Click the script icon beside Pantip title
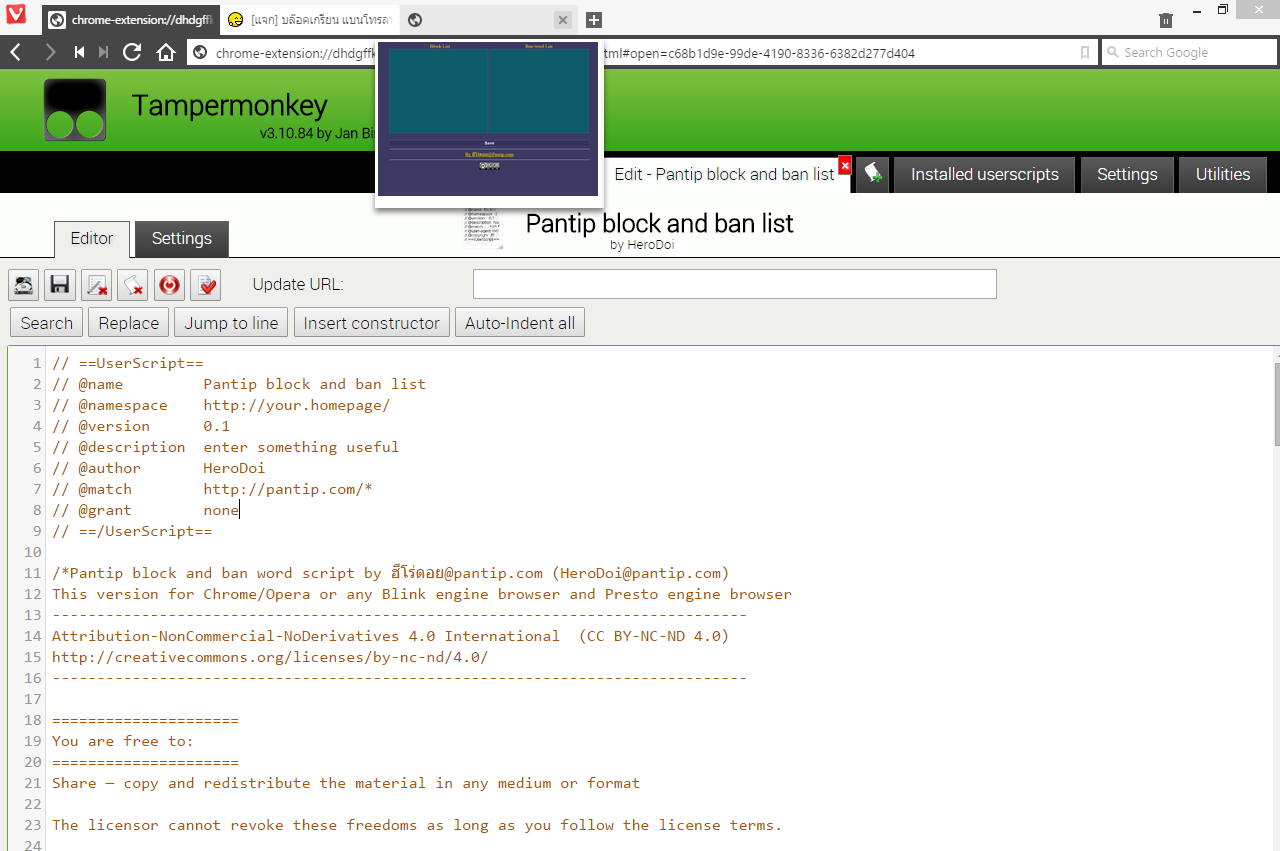The height and width of the screenshot is (851, 1280). tap(484, 228)
